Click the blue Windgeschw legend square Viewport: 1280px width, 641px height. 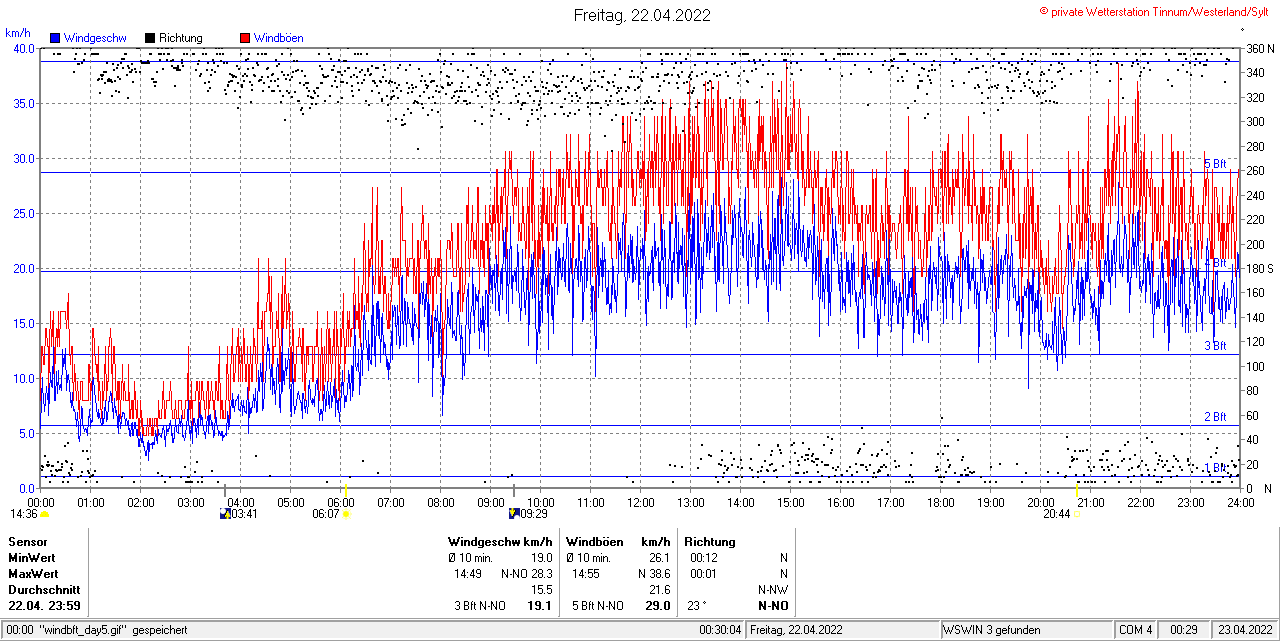(55, 38)
